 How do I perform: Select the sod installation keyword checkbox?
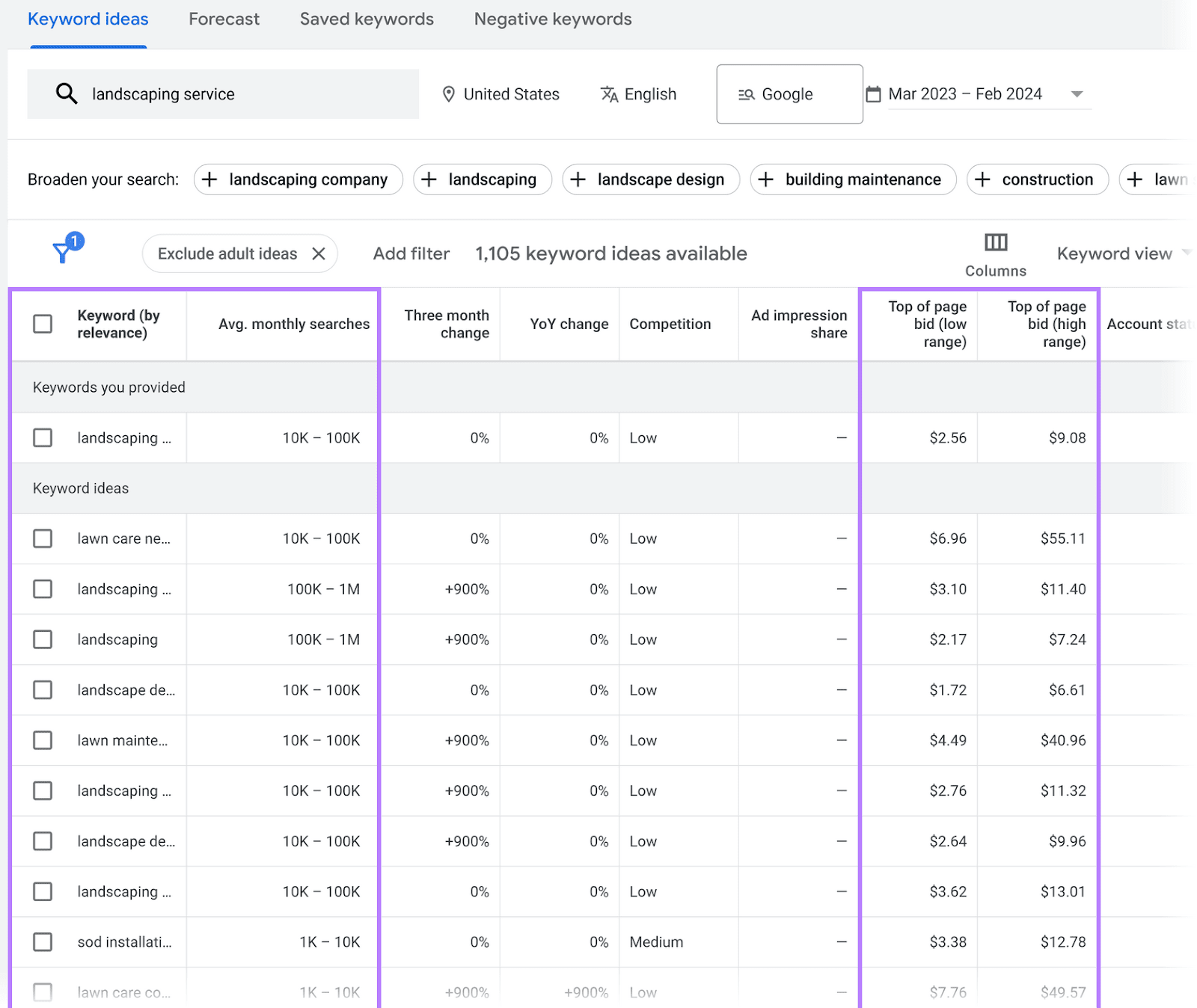click(43, 942)
